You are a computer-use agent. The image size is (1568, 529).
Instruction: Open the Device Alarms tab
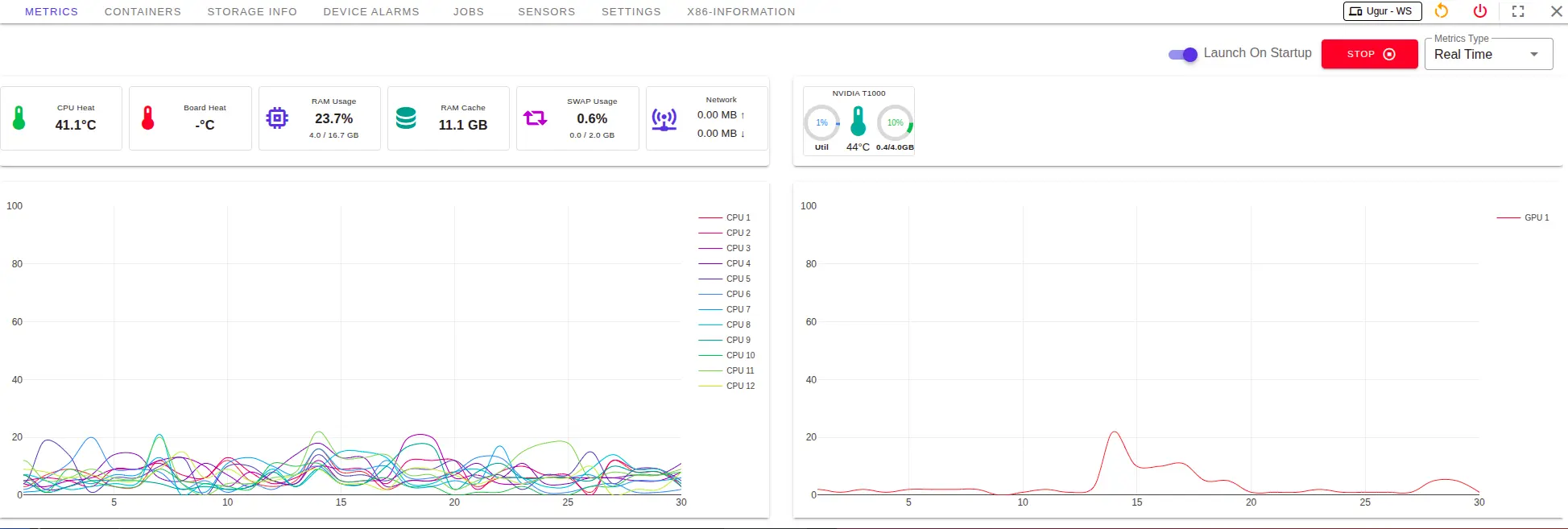click(x=371, y=12)
